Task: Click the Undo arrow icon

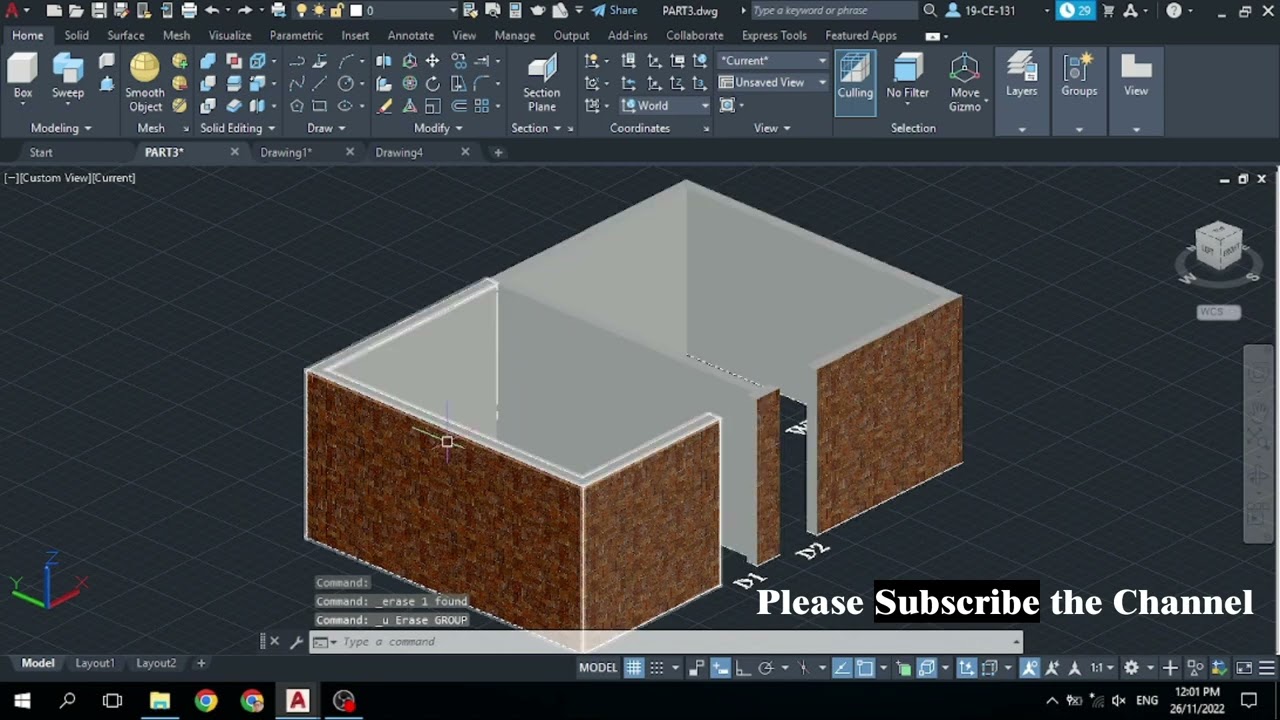Action: tap(211, 10)
